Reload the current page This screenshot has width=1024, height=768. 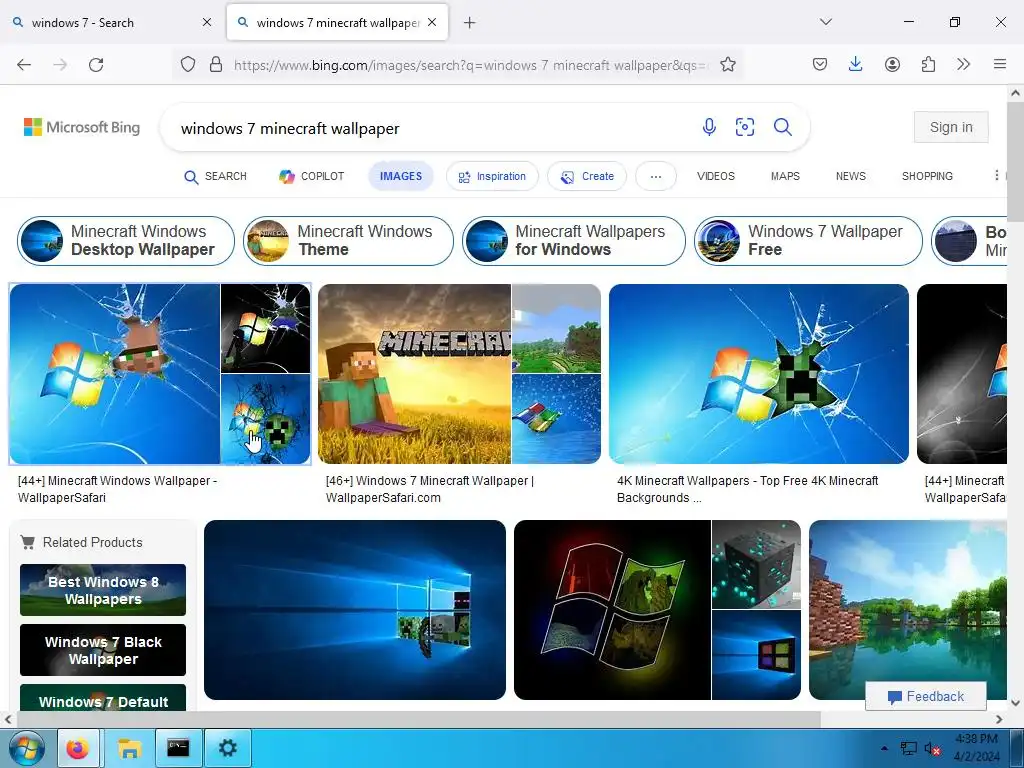pos(96,65)
